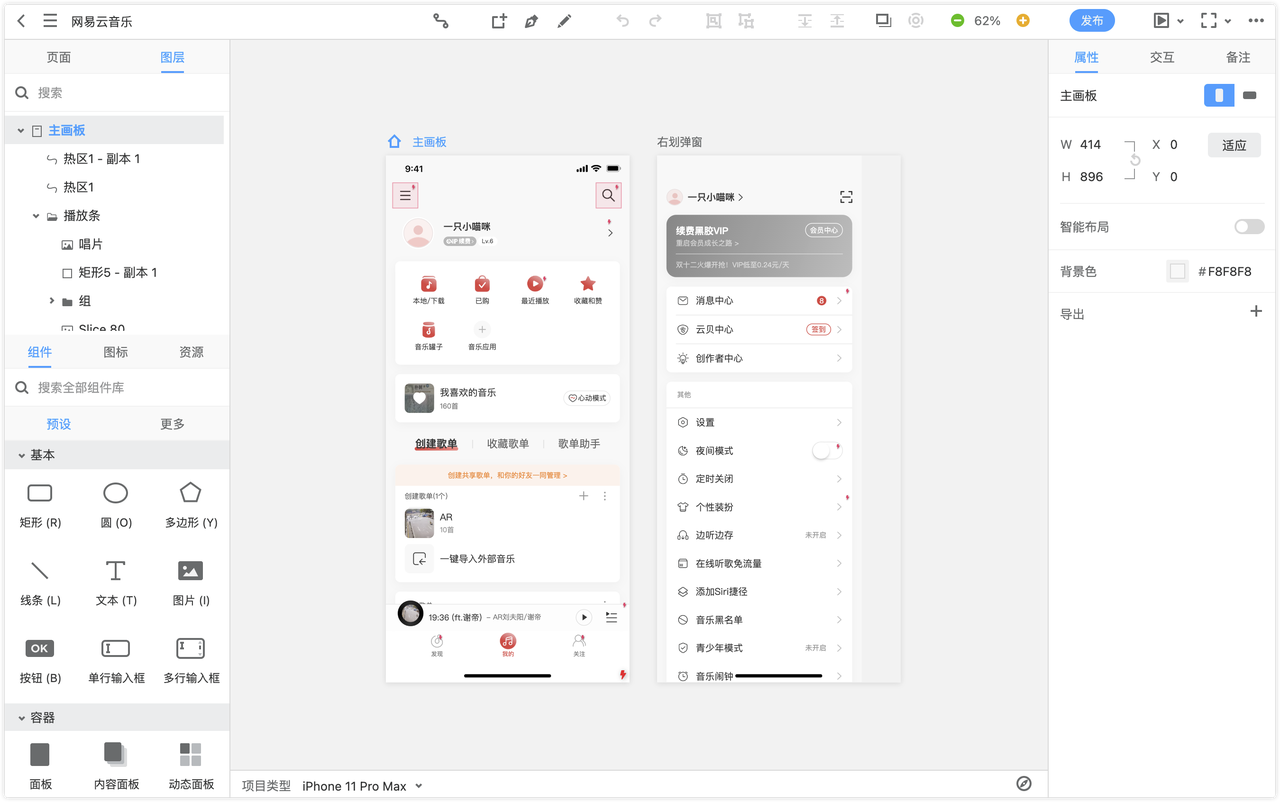Collapse the 播放条 folder layer
The image size is (1280, 802).
[x=36, y=216]
